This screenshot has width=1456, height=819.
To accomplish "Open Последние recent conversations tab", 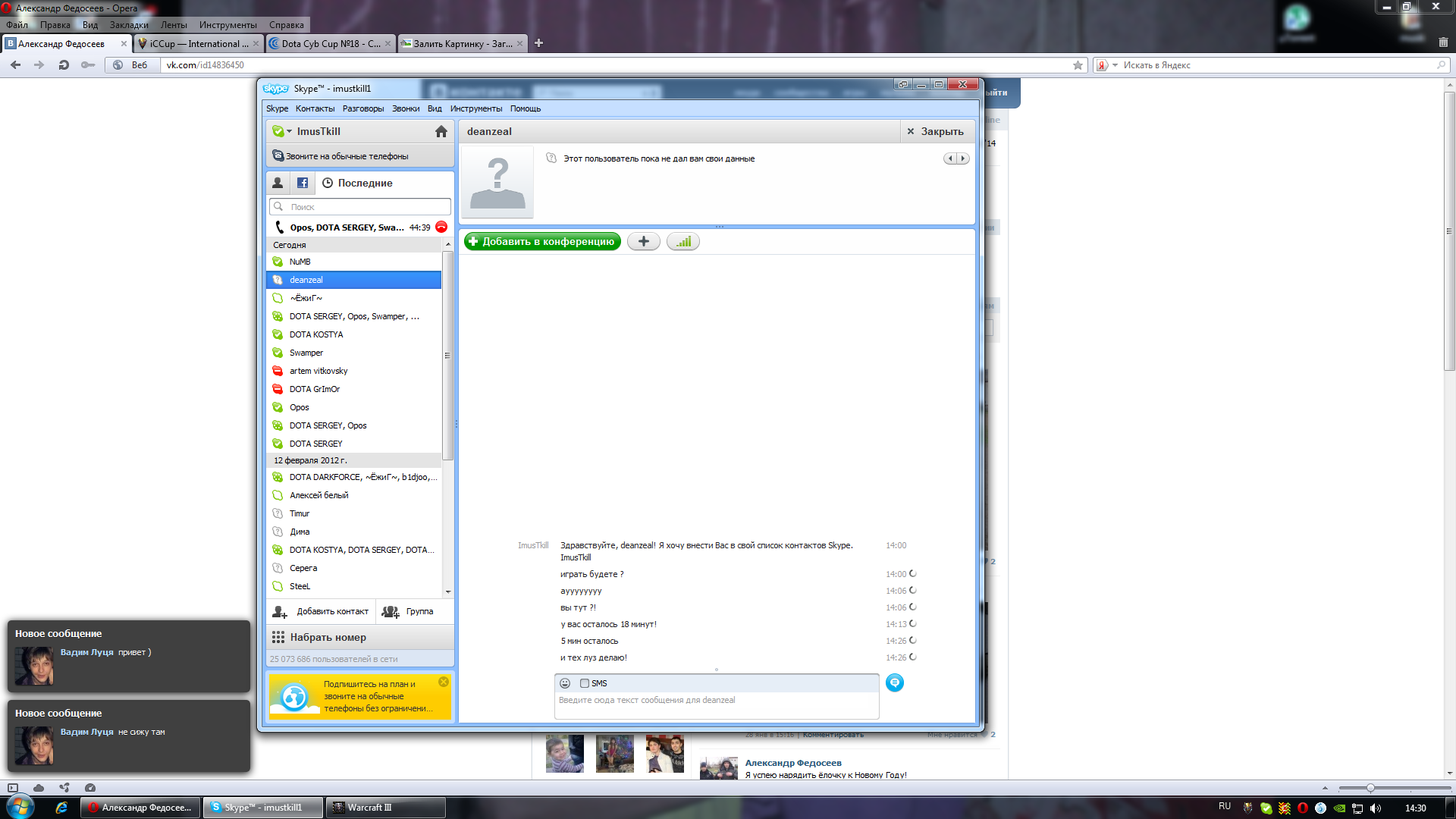I will tap(357, 183).
